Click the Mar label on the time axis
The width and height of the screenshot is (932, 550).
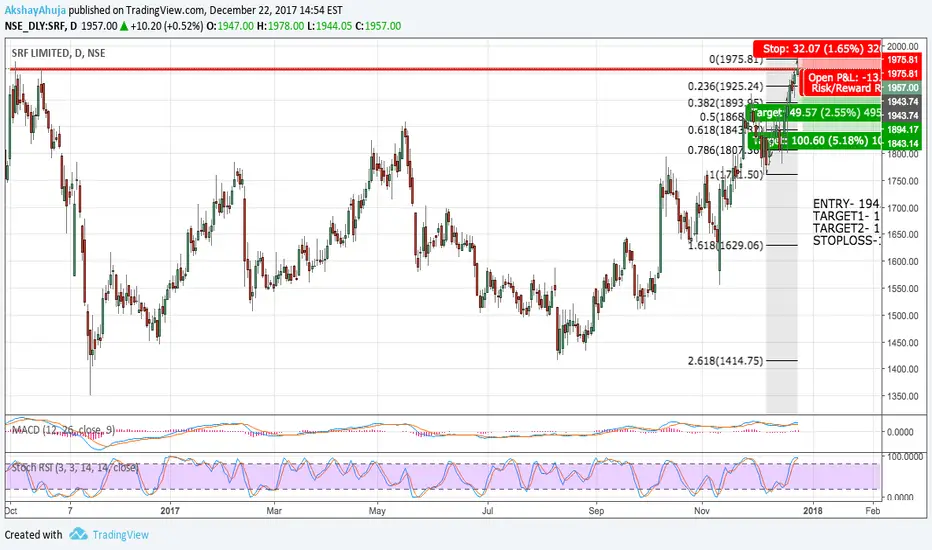tap(274, 510)
